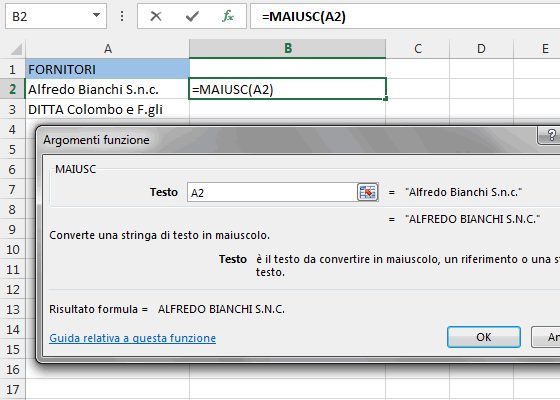This screenshot has height=400, width=560.
Task: Open the Insert Function fx icon
Action: pyautogui.click(x=228, y=16)
